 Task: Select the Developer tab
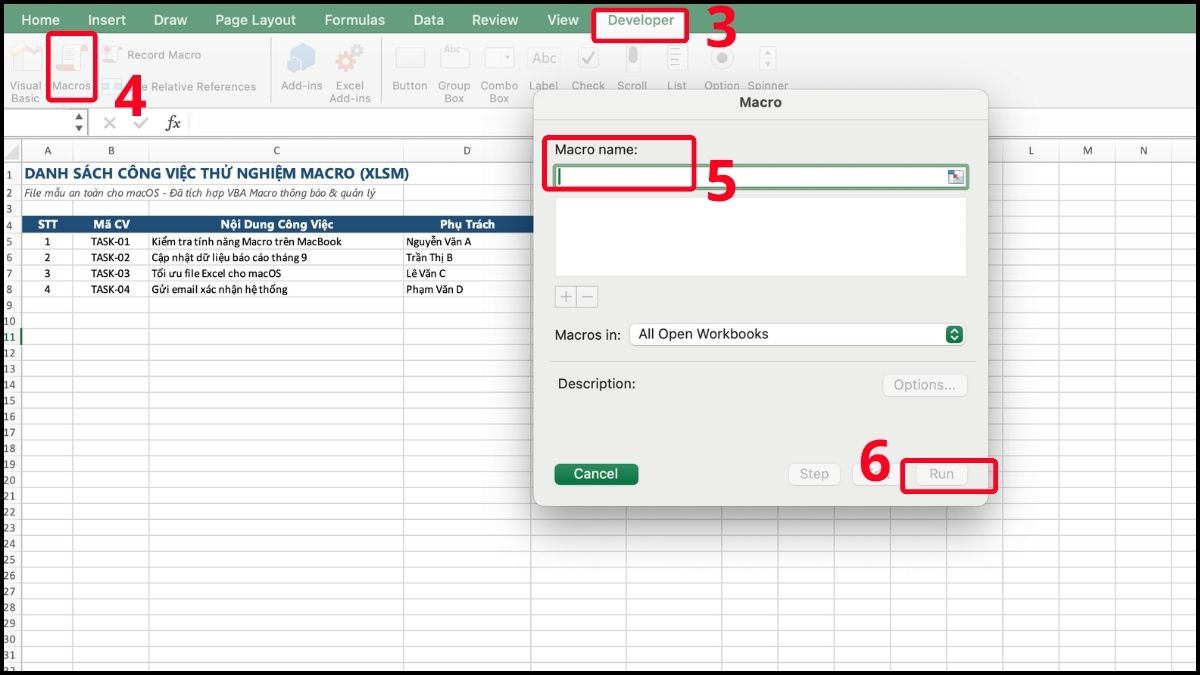pyautogui.click(x=641, y=20)
